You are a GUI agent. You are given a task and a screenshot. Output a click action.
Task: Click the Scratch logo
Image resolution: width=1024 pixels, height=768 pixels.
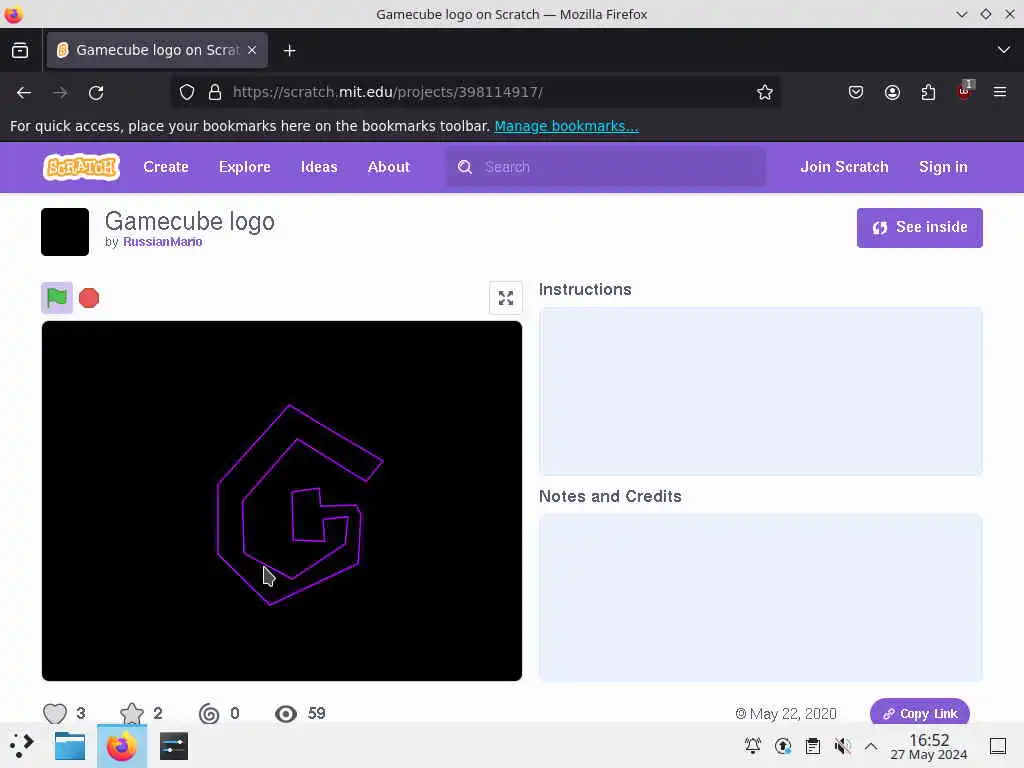coord(81,167)
